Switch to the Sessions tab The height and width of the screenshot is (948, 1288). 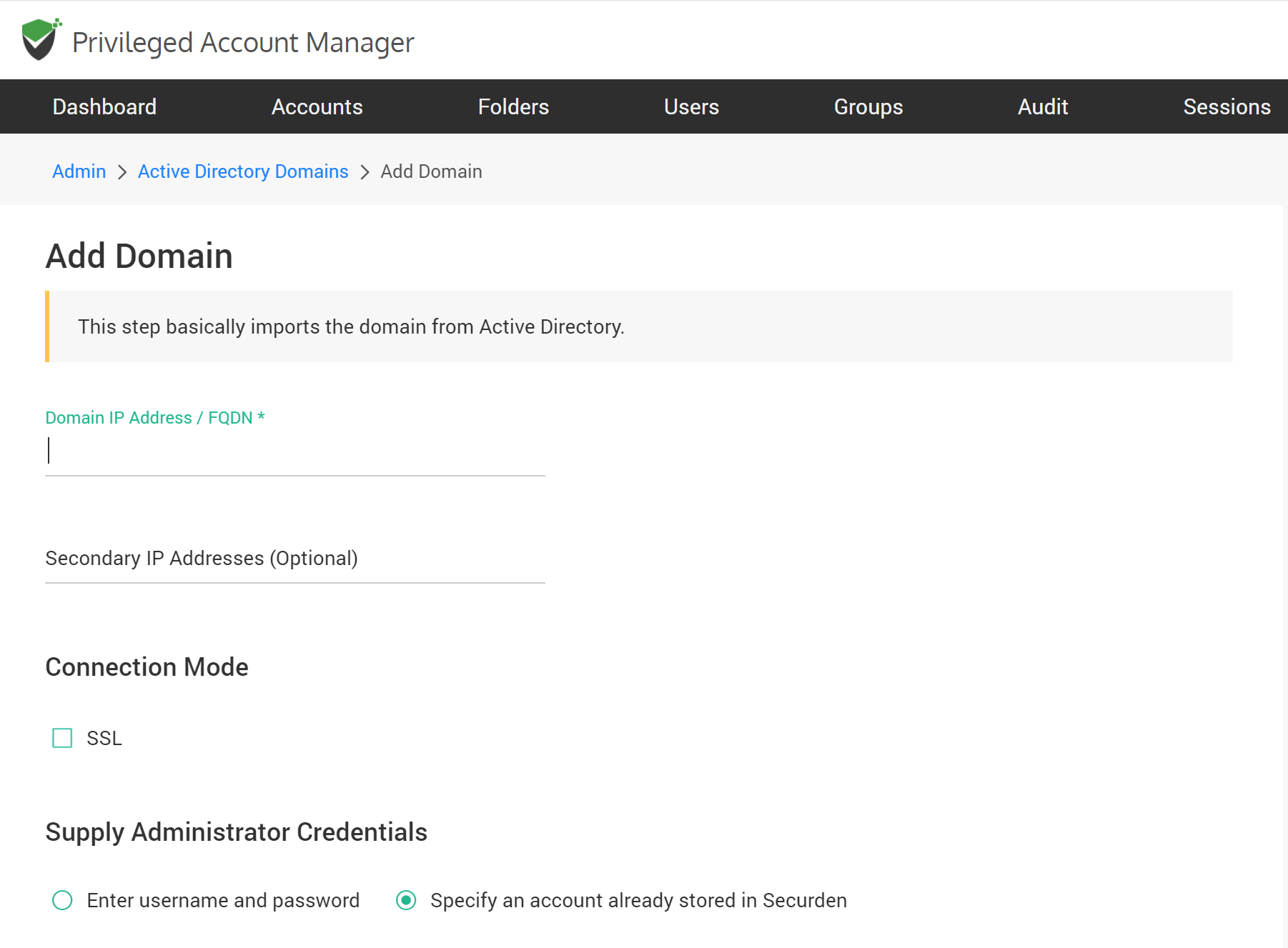[x=1226, y=107]
